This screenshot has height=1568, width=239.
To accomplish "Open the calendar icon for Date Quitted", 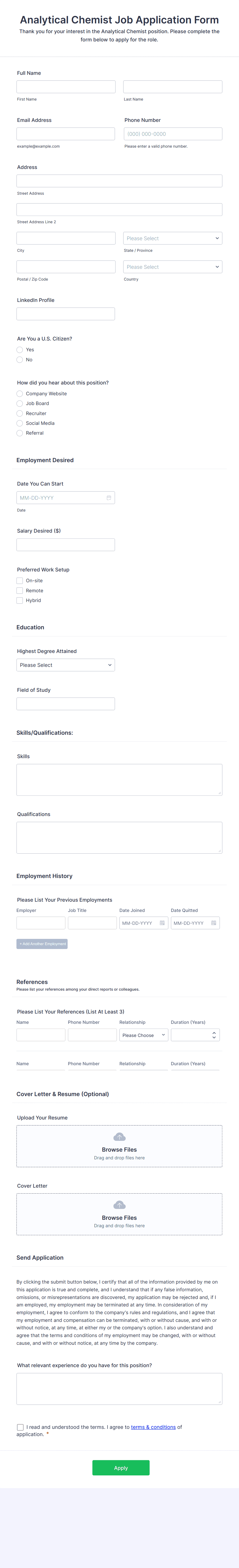I will click(214, 923).
